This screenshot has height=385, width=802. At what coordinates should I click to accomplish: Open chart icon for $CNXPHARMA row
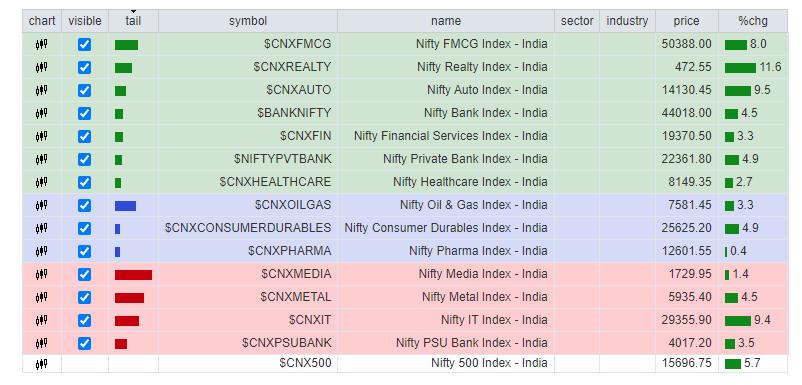pyautogui.click(x=41, y=252)
